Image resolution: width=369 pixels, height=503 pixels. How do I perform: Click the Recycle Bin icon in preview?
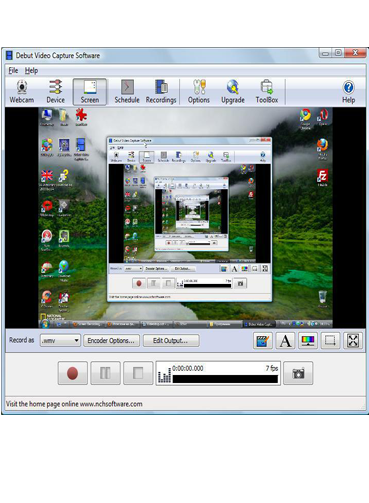point(322,298)
